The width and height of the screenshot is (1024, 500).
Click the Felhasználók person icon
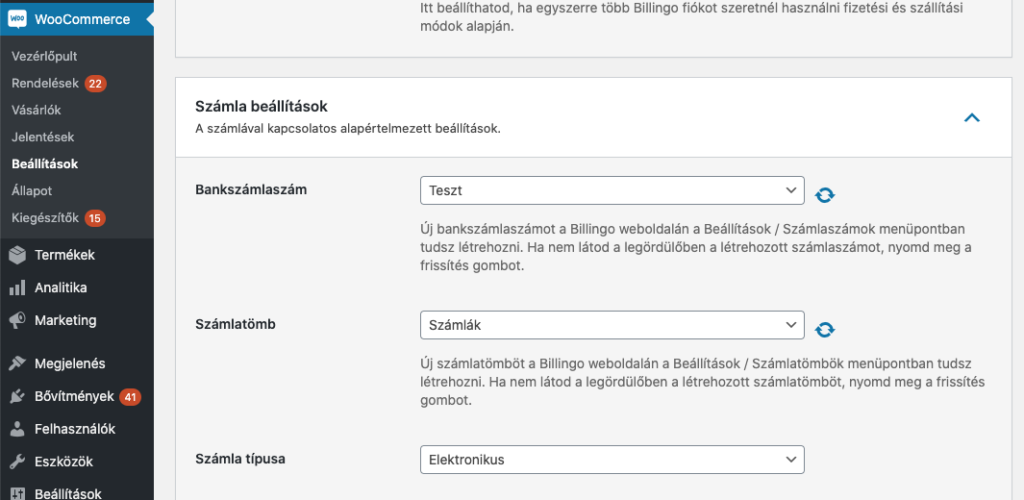click(17, 429)
